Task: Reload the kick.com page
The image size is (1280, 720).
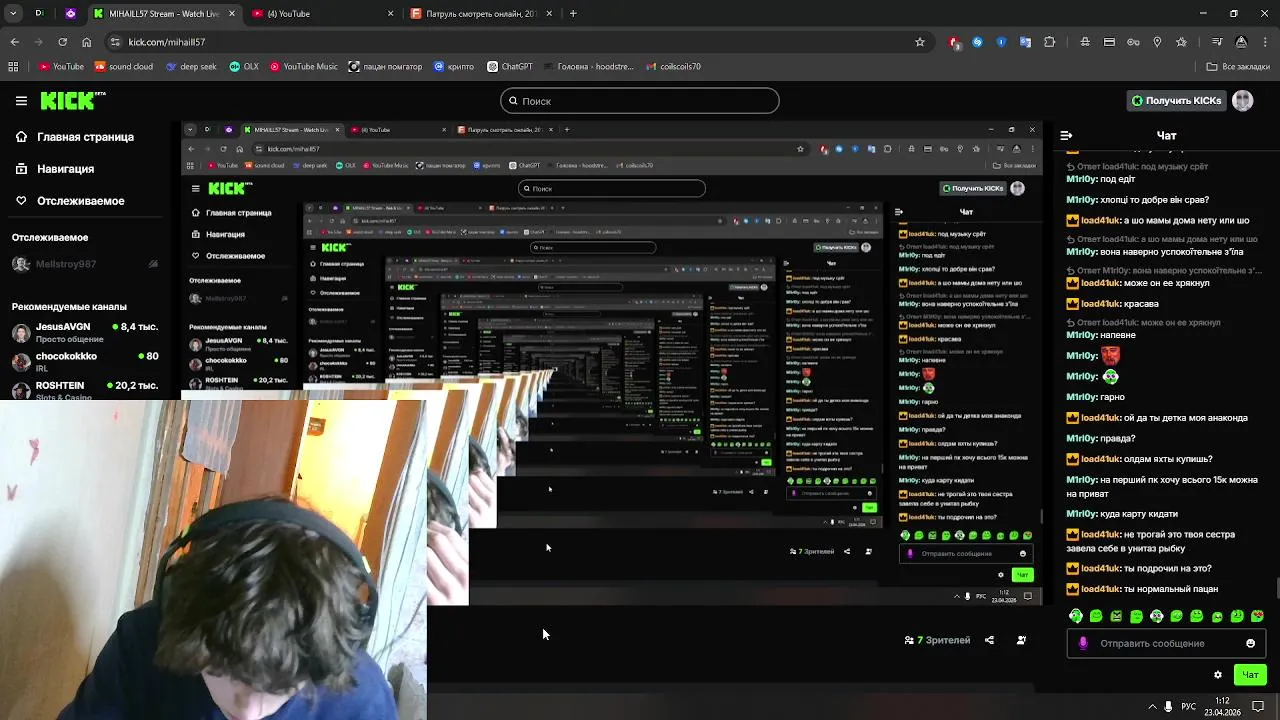Action: (62, 42)
